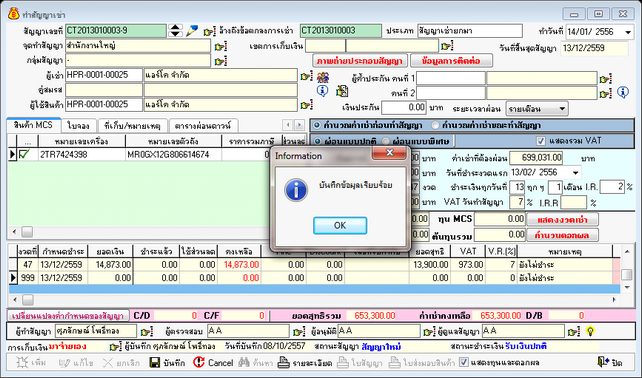Click the pen edit icon beside contract number
This screenshot has height=378, width=642.
[192, 31]
